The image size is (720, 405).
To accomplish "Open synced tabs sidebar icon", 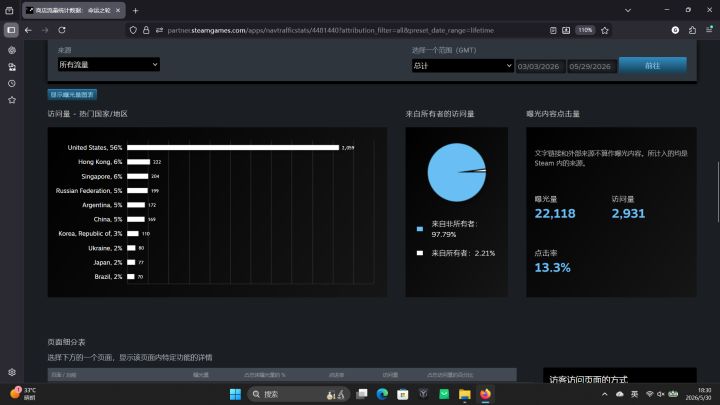I will tap(12, 67).
